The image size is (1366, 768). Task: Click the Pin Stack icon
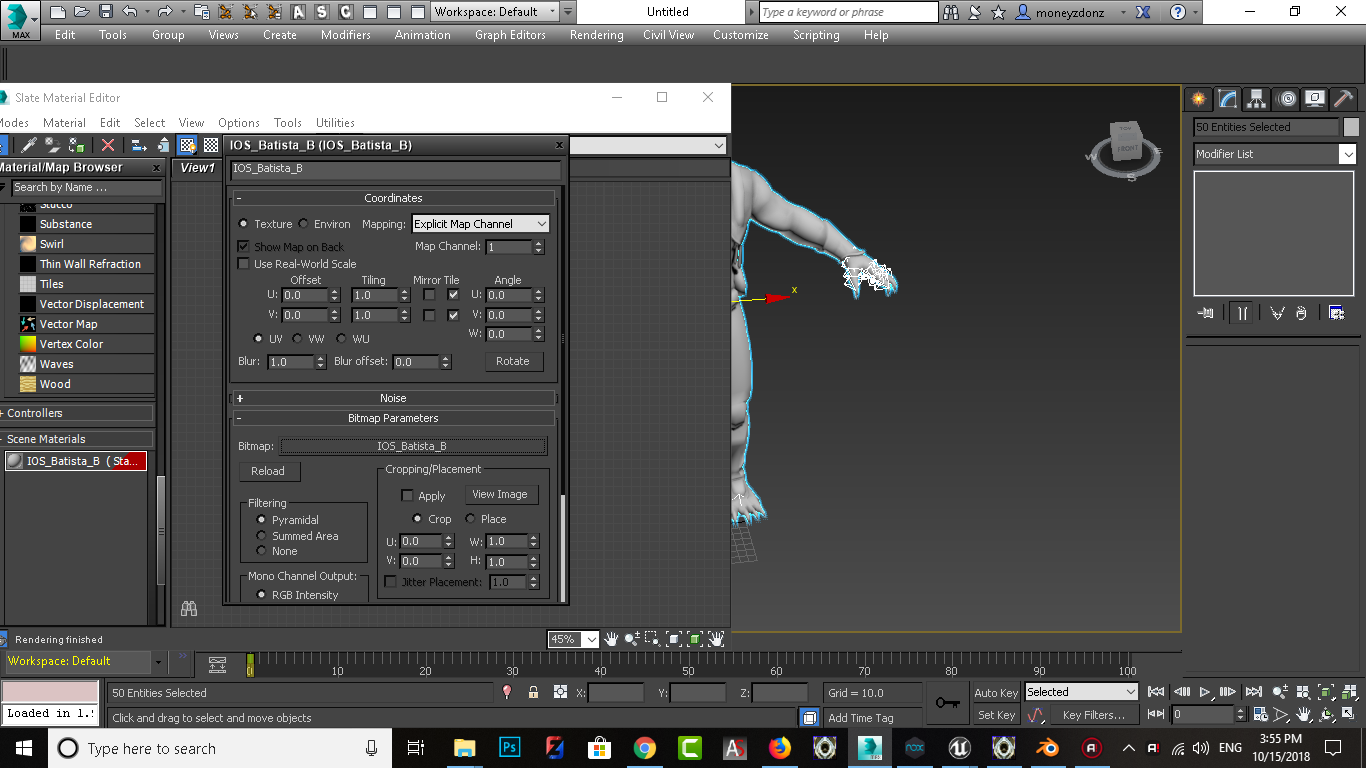(1206, 313)
